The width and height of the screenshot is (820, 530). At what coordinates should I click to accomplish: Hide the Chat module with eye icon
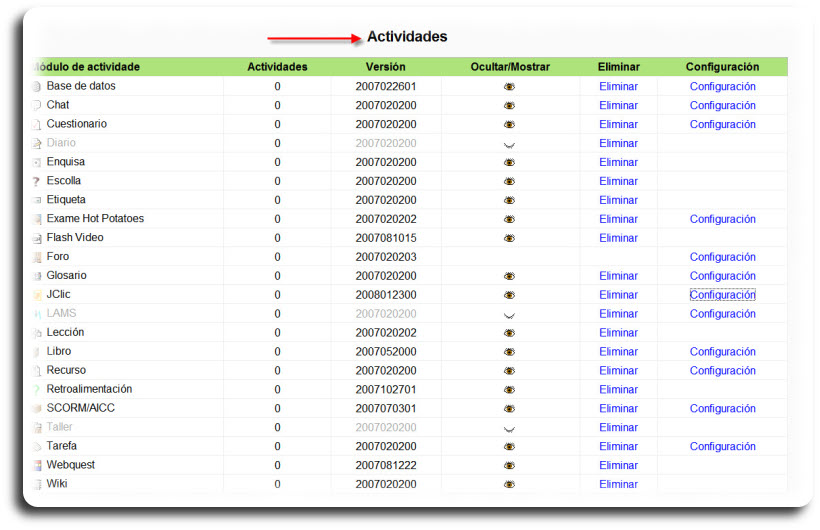coord(509,106)
